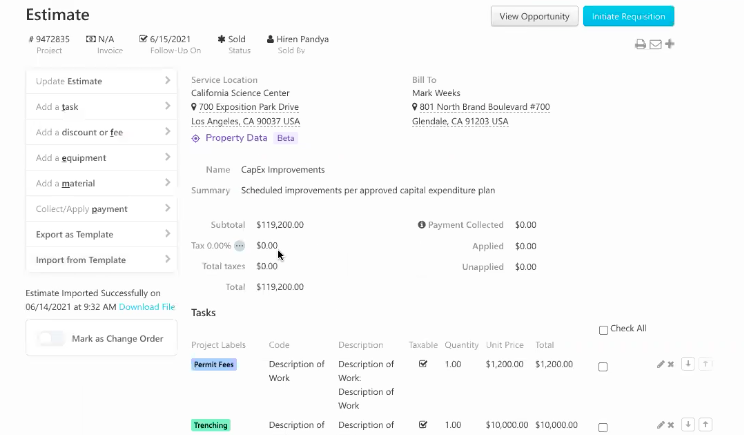The height and width of the screenshot is (435, 744).
Task: Open the Collect/Apply payment menu item
Action: (102, 209)
